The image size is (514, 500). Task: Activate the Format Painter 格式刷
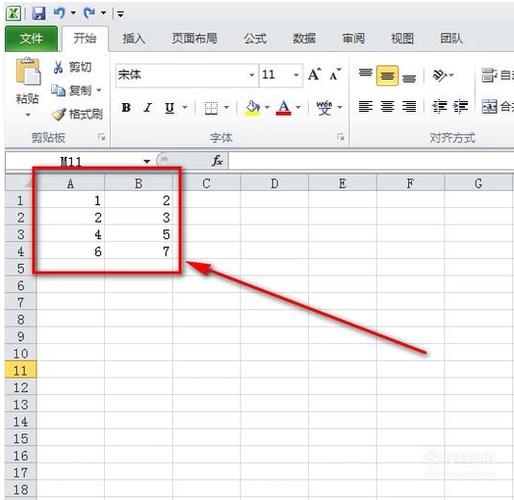click(77, 114)
